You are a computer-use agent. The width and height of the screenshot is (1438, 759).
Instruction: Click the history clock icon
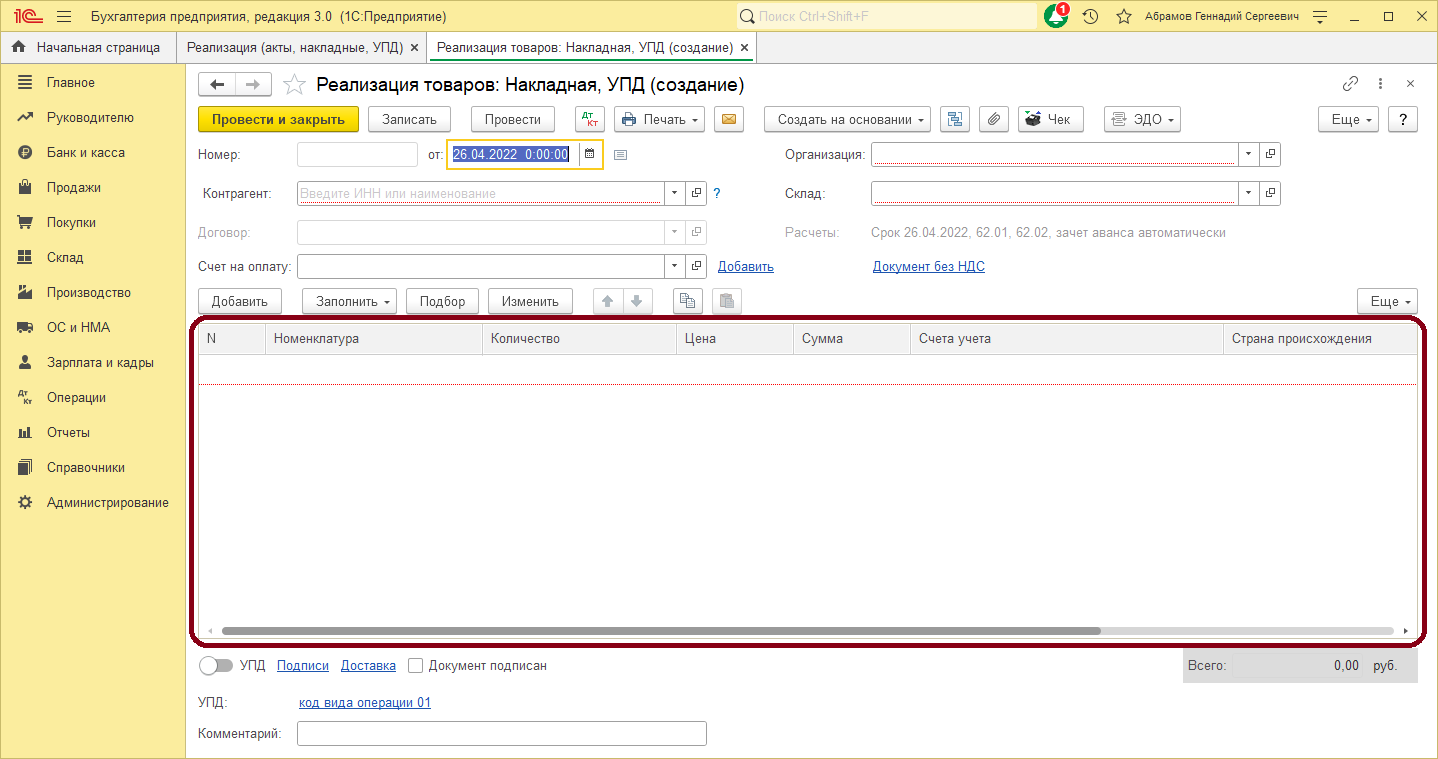tap(1090, 17)
